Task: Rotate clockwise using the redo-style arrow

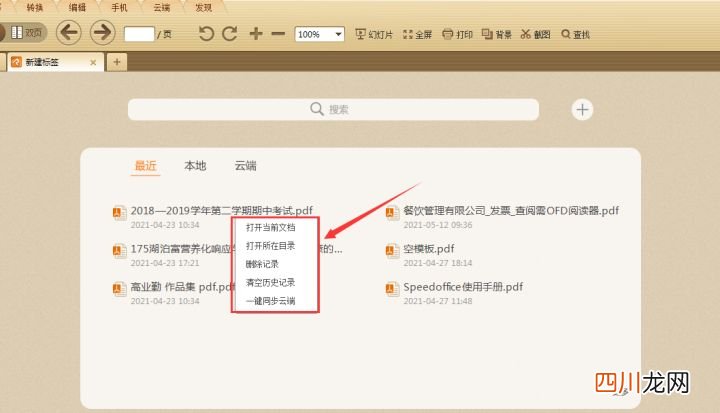Action: (x=230, y=34)
